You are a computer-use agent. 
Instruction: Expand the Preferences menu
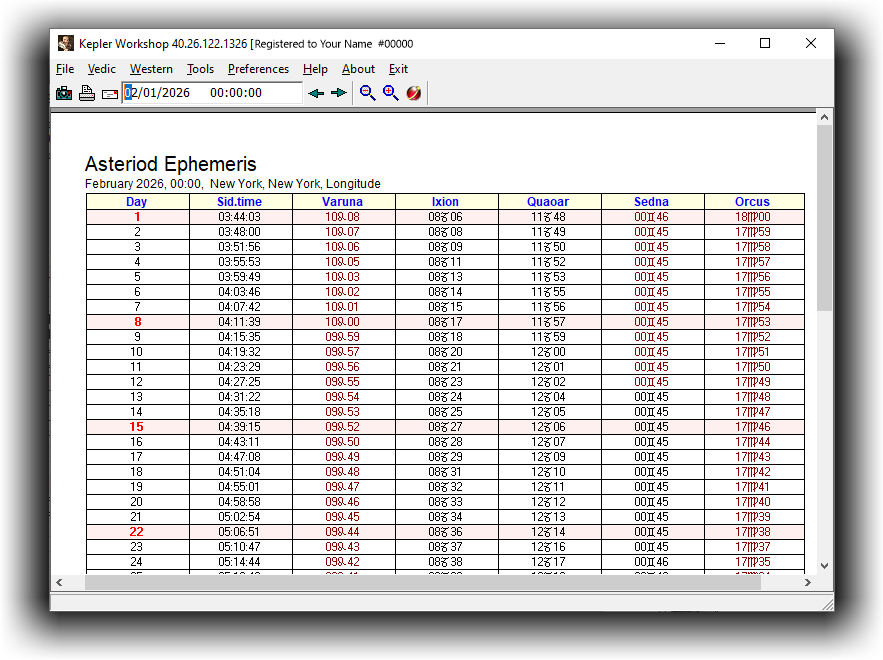[258, 69]
